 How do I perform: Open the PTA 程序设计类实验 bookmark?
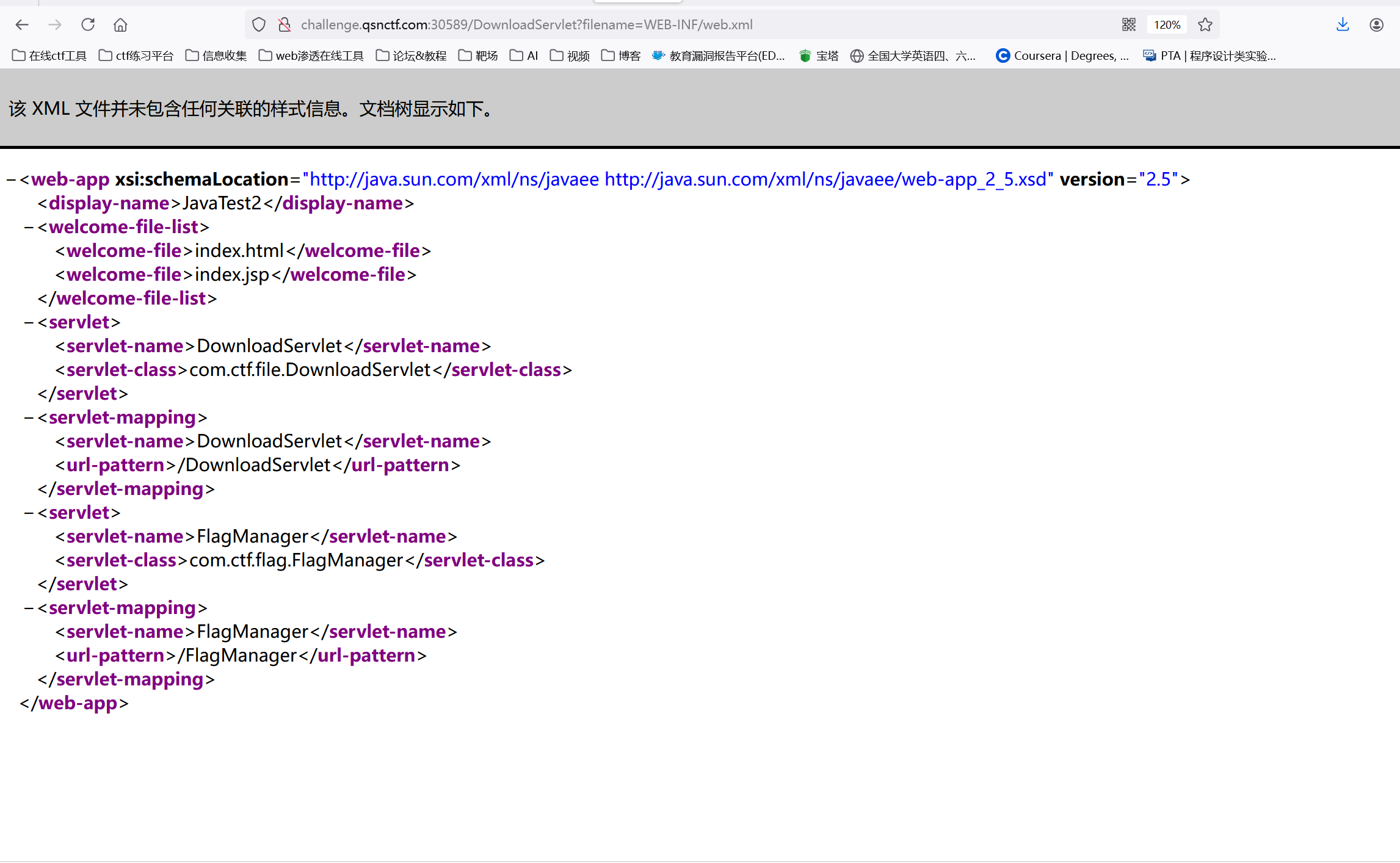click(x=1210, y=56)
